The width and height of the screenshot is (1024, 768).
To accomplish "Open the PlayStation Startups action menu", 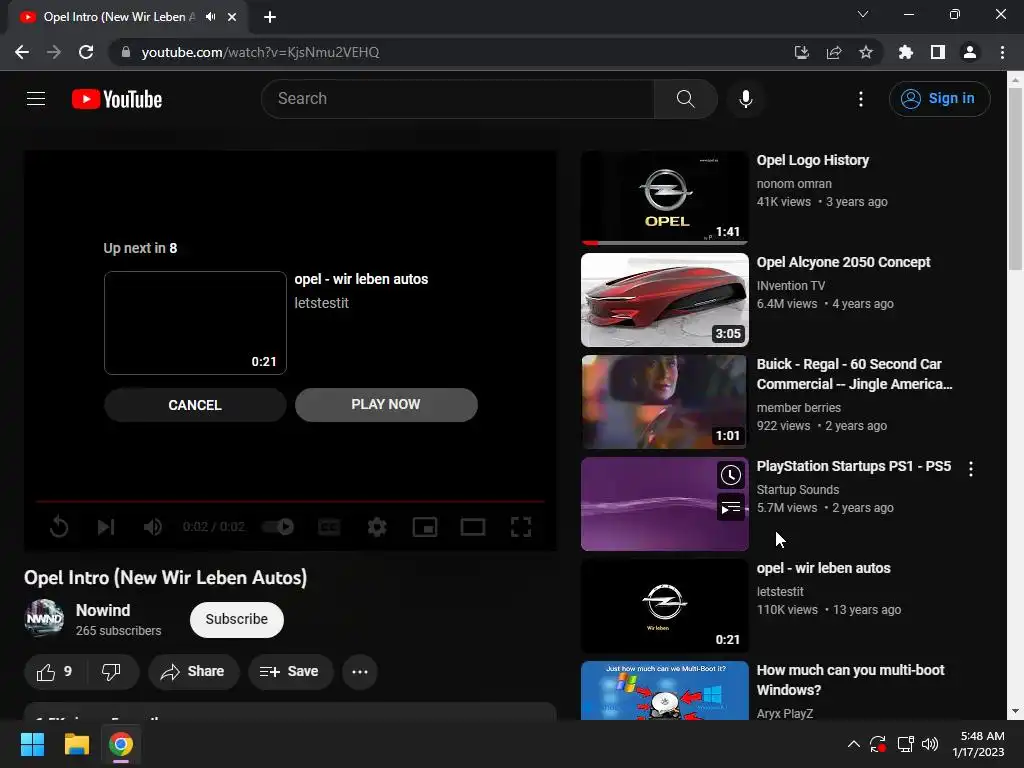I will (971, 468).
